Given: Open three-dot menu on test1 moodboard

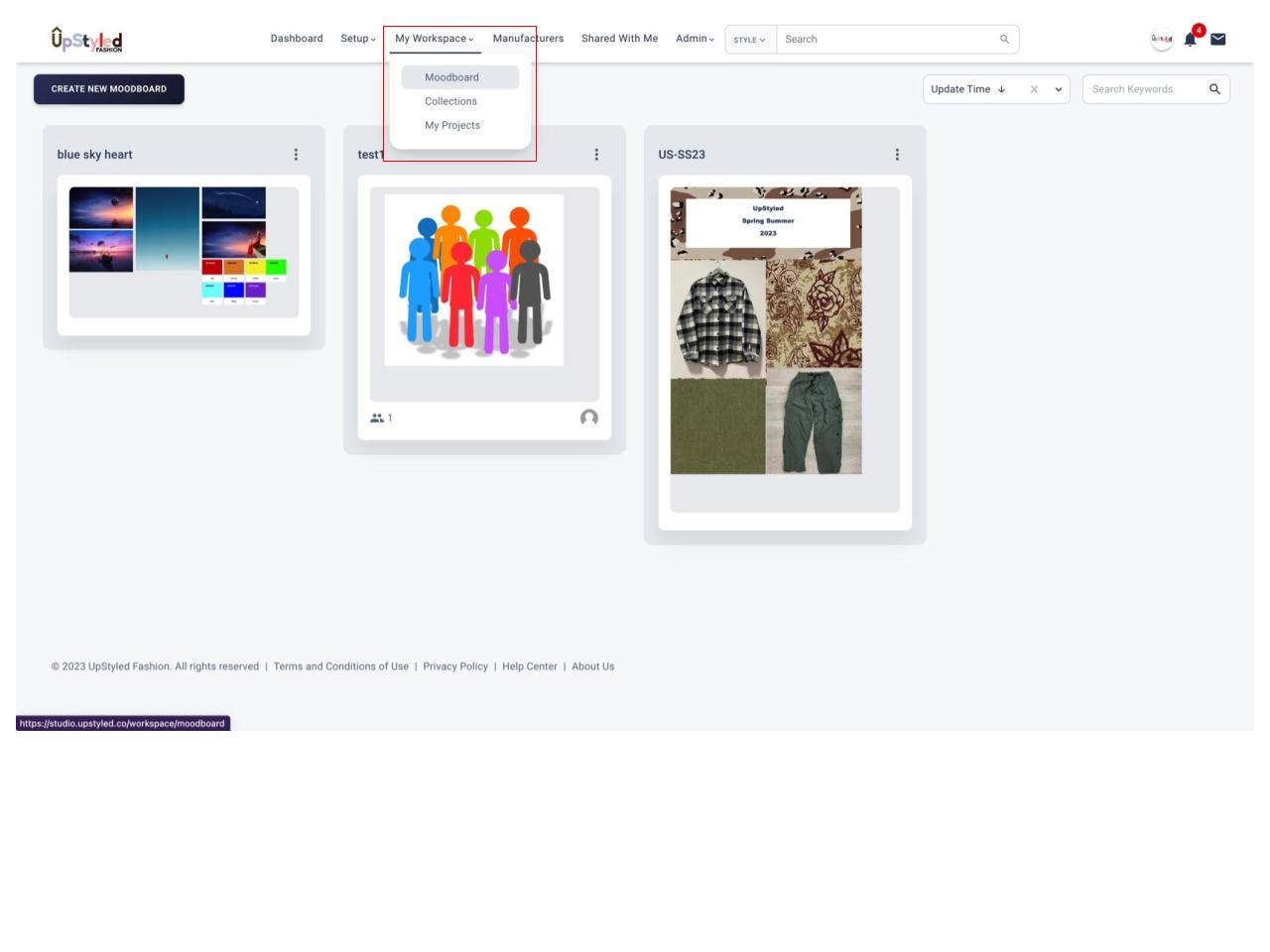Looking at the screenshot, I should pos(596,155).
